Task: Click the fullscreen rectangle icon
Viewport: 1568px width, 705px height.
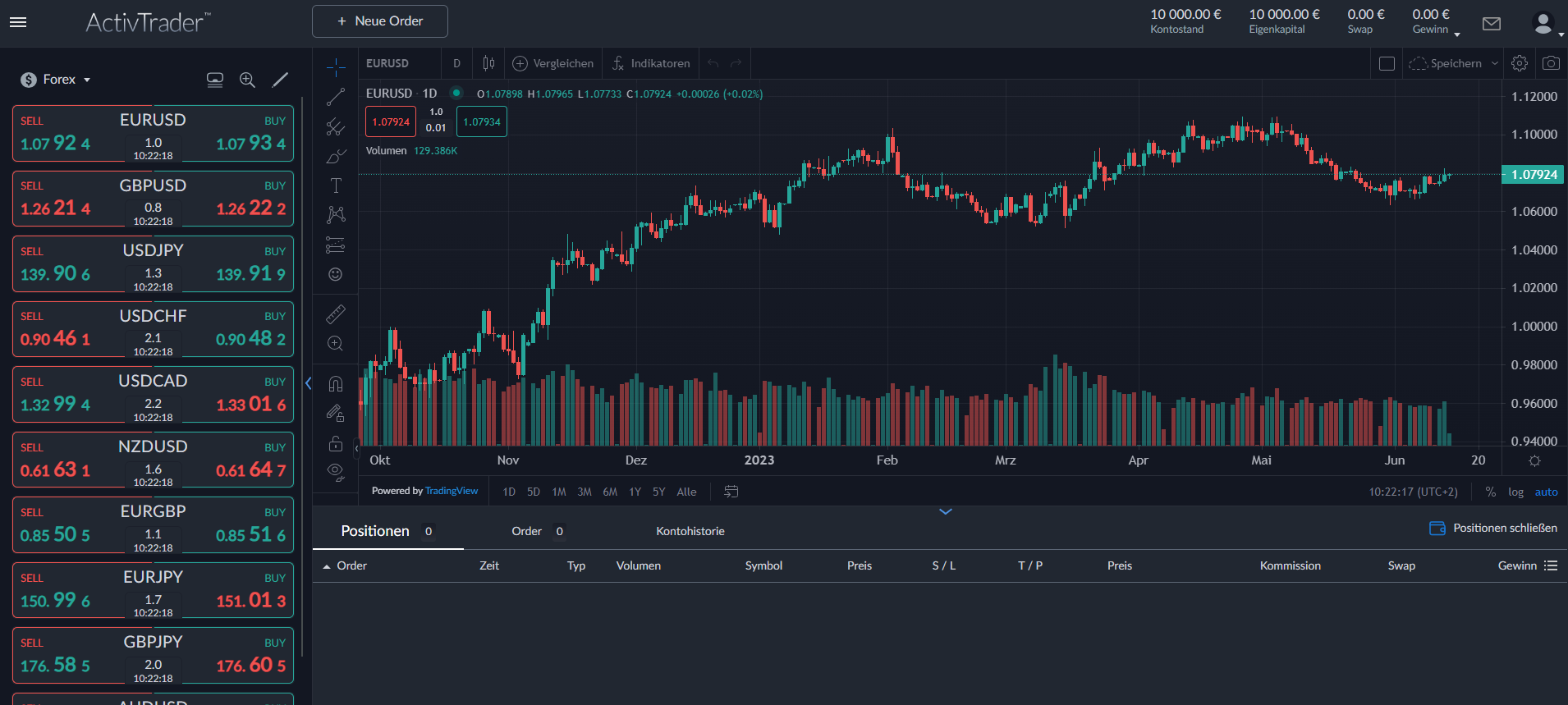Action: (x=1387, y=63)
